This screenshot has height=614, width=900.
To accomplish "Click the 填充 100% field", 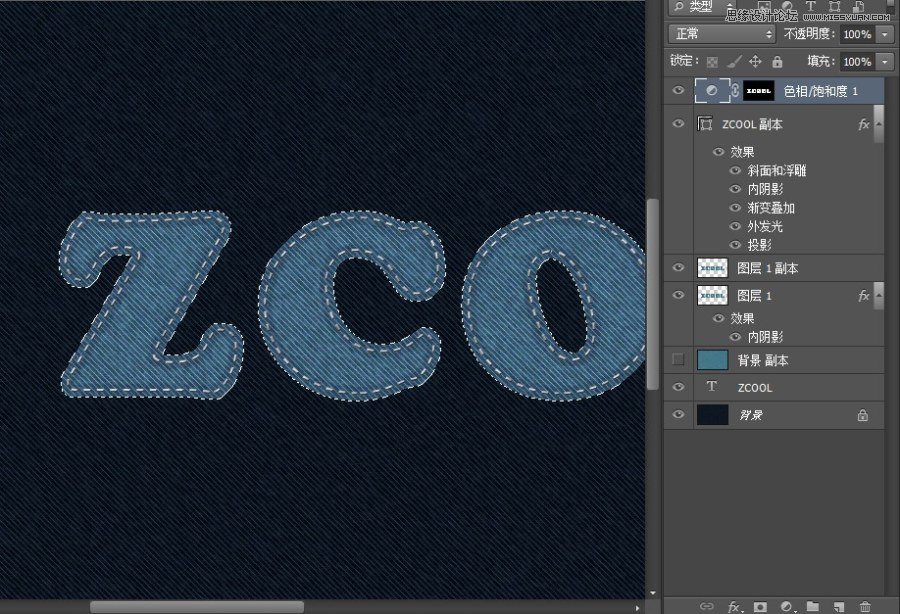I will tap(858, 61).
